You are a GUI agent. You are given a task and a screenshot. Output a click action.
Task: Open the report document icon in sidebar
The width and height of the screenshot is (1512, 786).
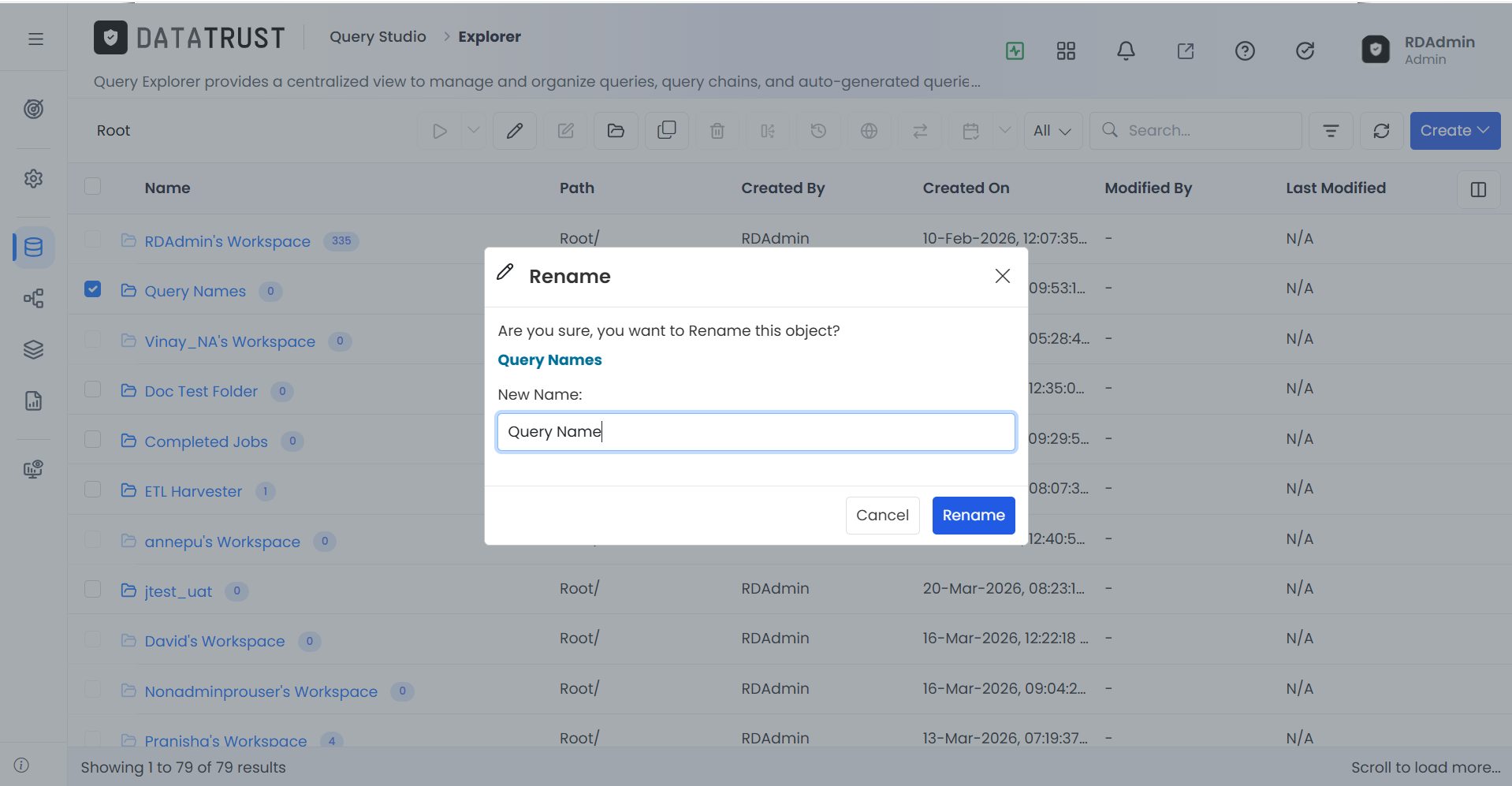point(33,401)
